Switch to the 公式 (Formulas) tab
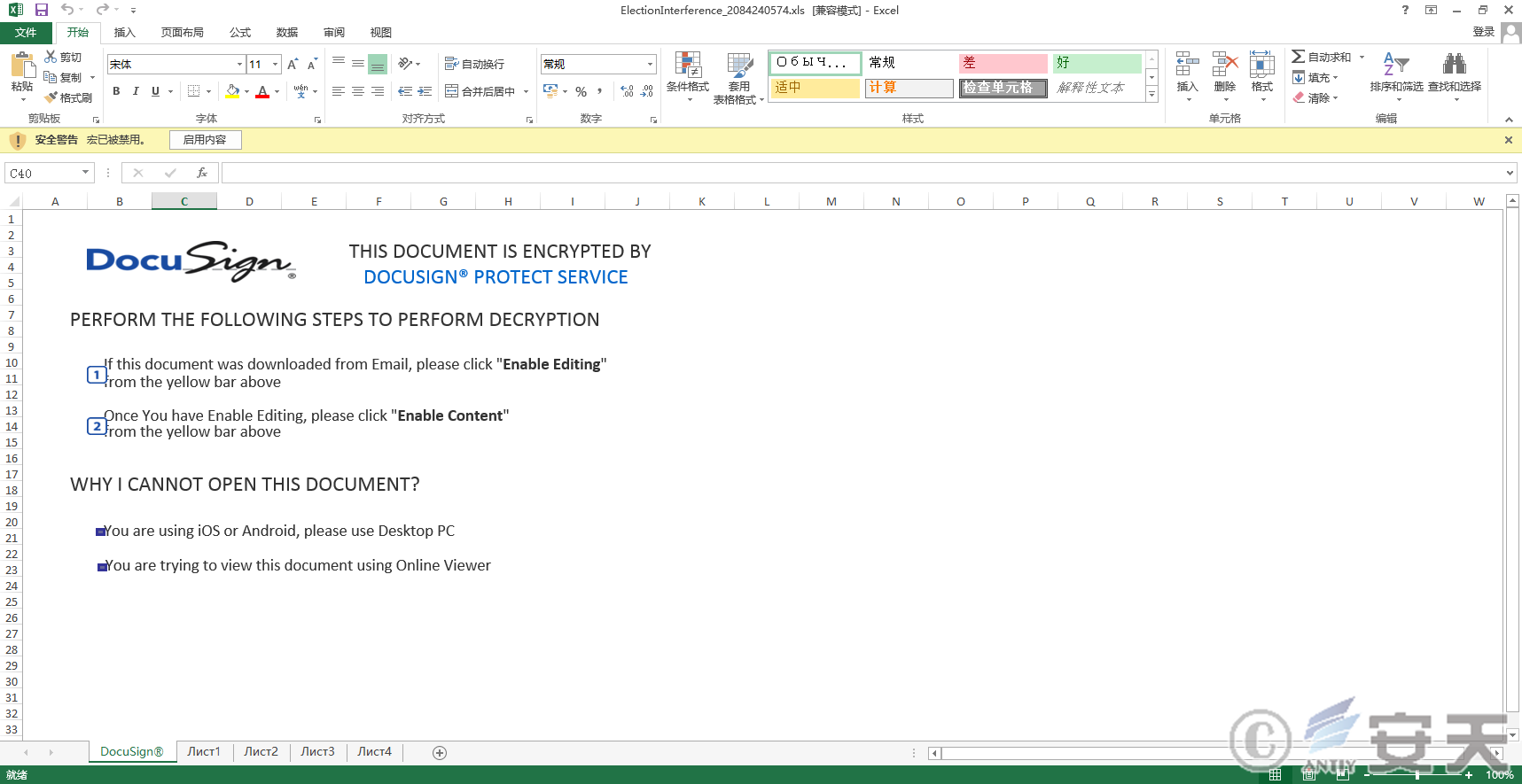The width and height of the screenshot is (1522, 784). click(x=240, y=33)
